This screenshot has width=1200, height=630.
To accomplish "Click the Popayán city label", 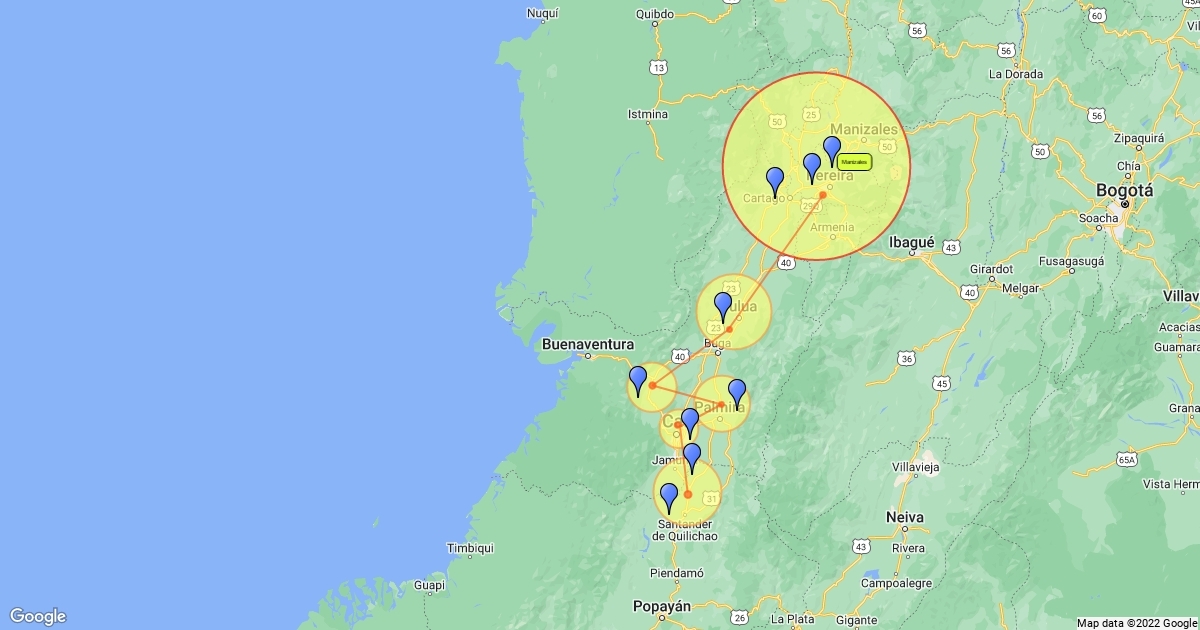I will (662, 606).
